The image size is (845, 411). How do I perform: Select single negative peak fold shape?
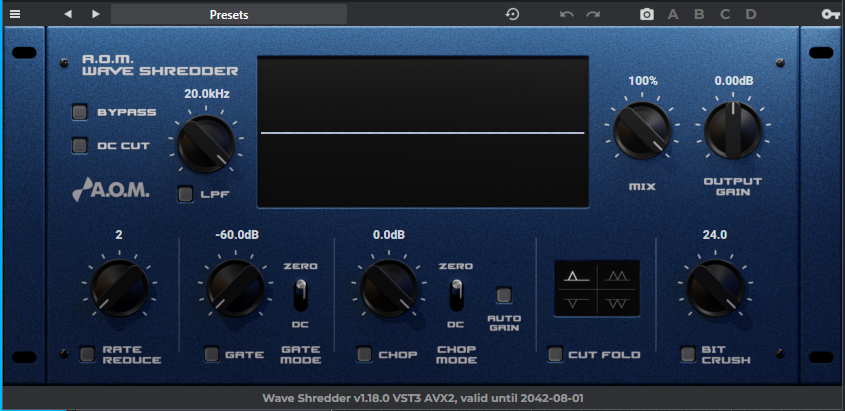pyautogui.click(x=577, y=303)
